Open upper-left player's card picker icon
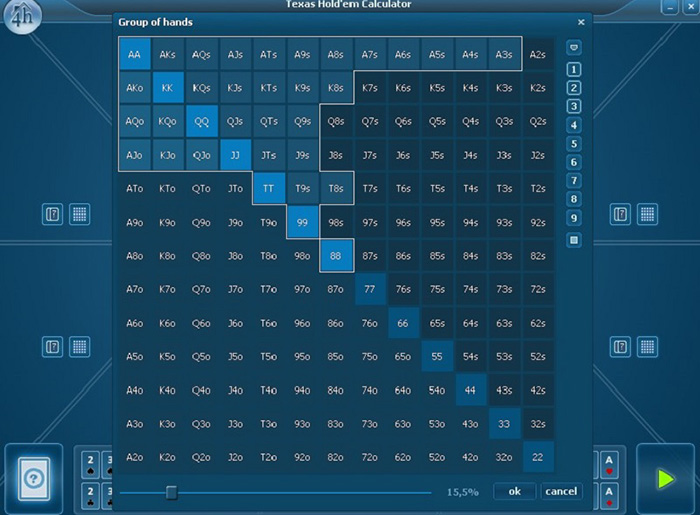 click(52, 214)
